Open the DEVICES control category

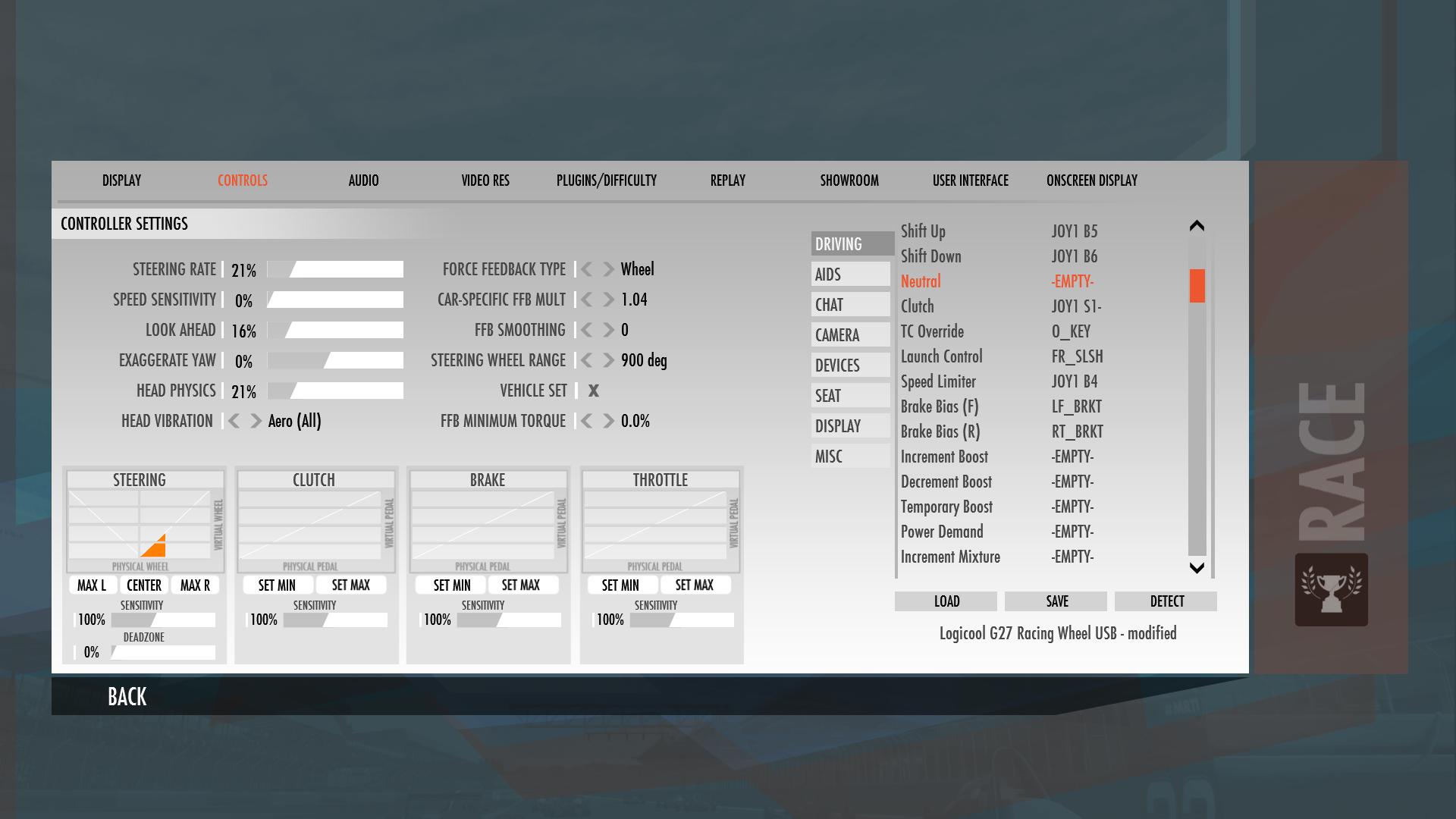click(x=850, y=366)
